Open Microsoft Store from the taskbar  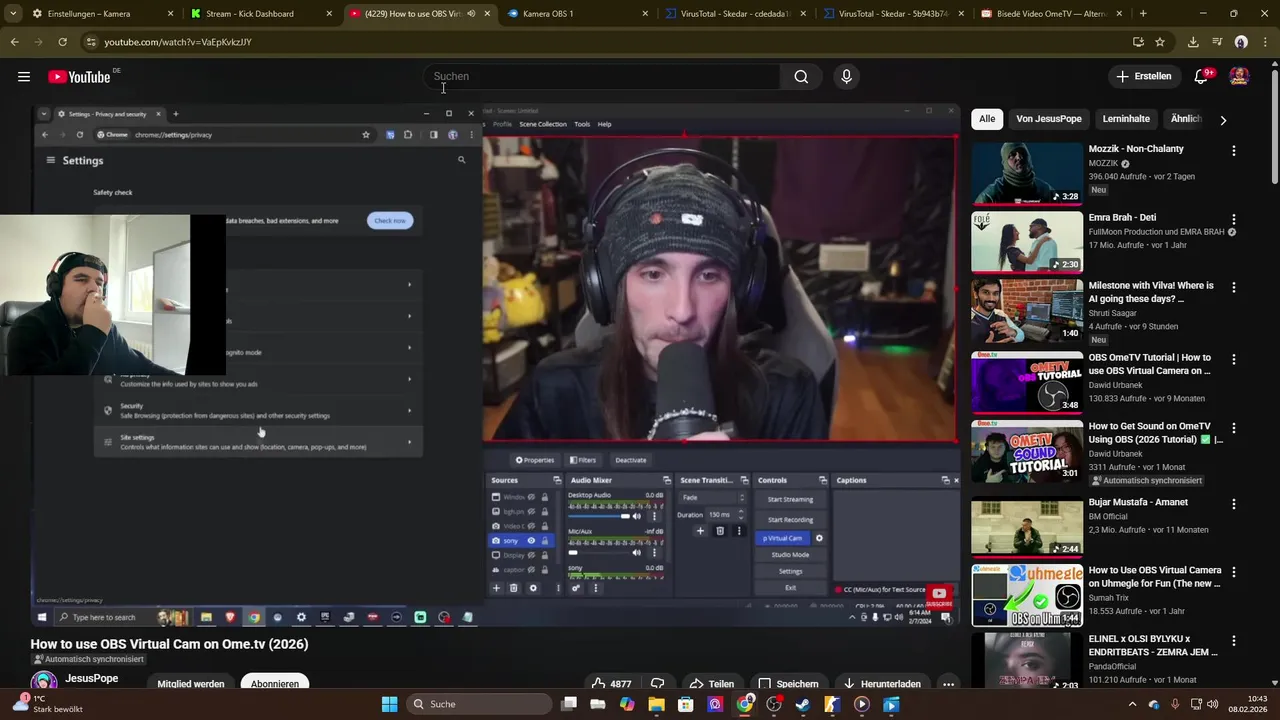coord(686,704)
